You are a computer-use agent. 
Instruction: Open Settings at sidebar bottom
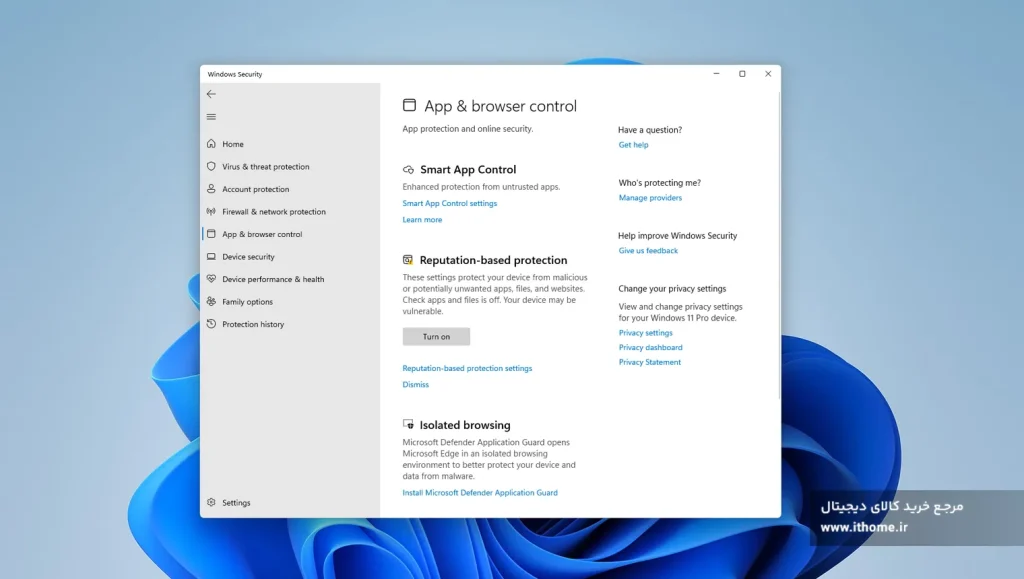tap(236, 503)
